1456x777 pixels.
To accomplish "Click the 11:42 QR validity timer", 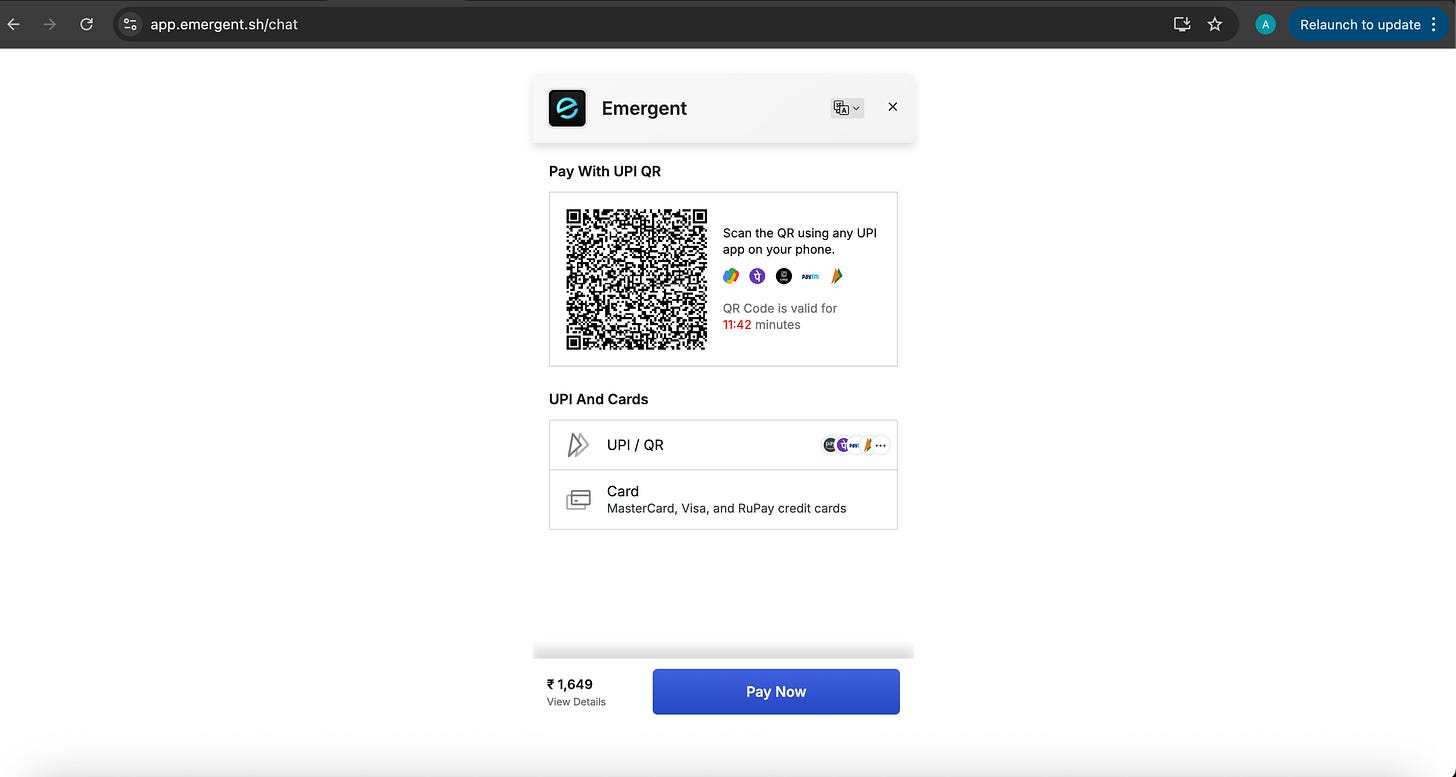I will [737, 325].
